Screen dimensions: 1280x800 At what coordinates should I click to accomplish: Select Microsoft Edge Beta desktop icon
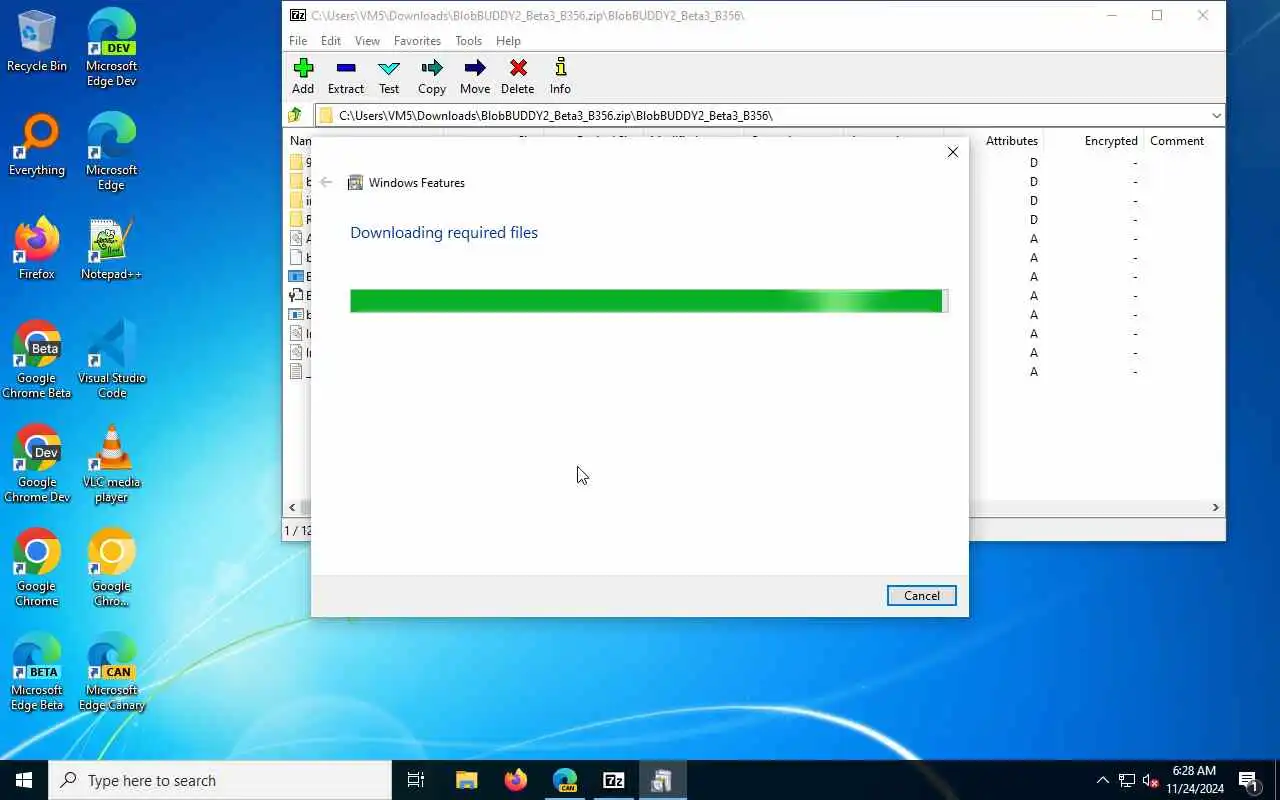pos(37,672)
